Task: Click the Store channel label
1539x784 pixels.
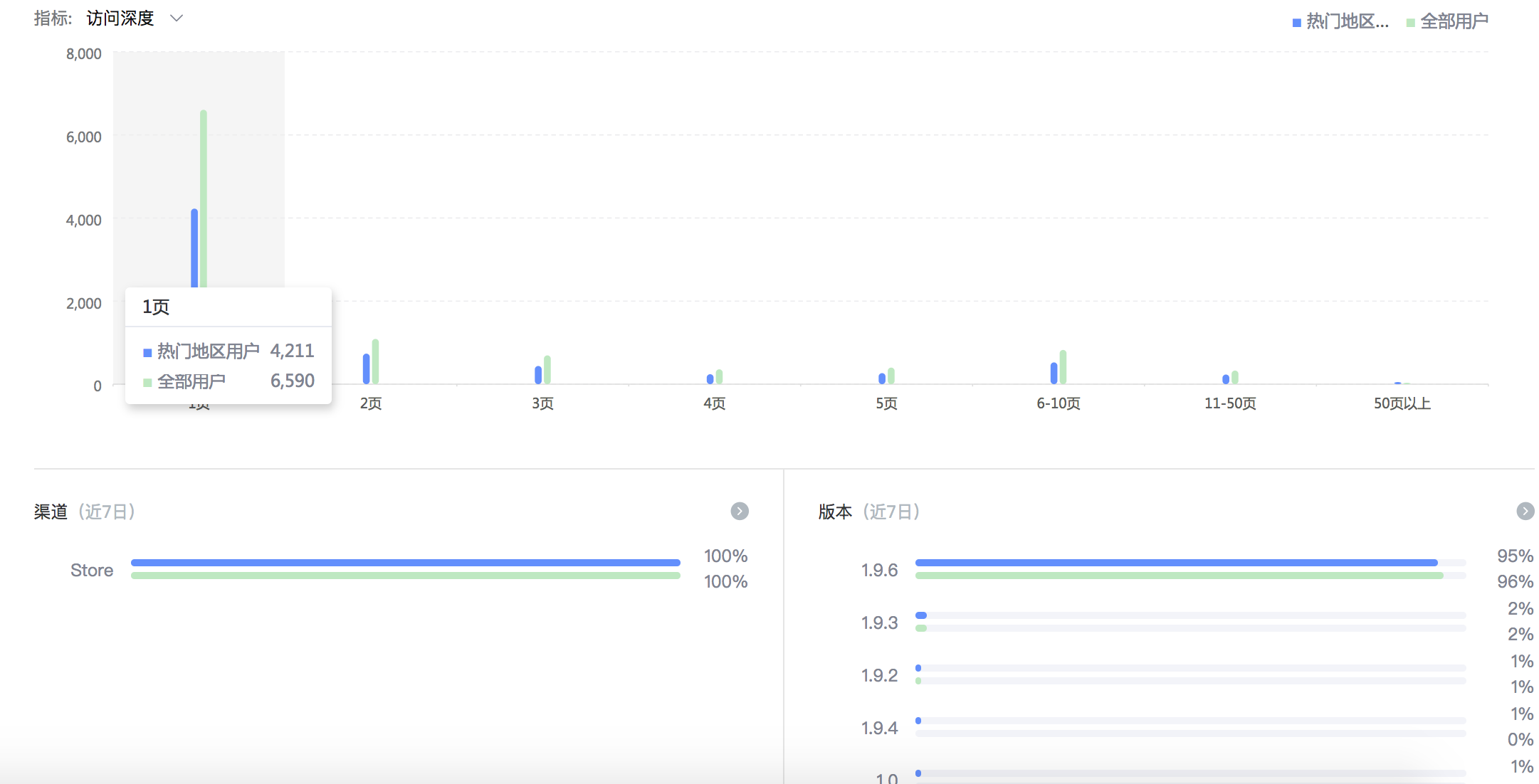Action: point(92,571)
